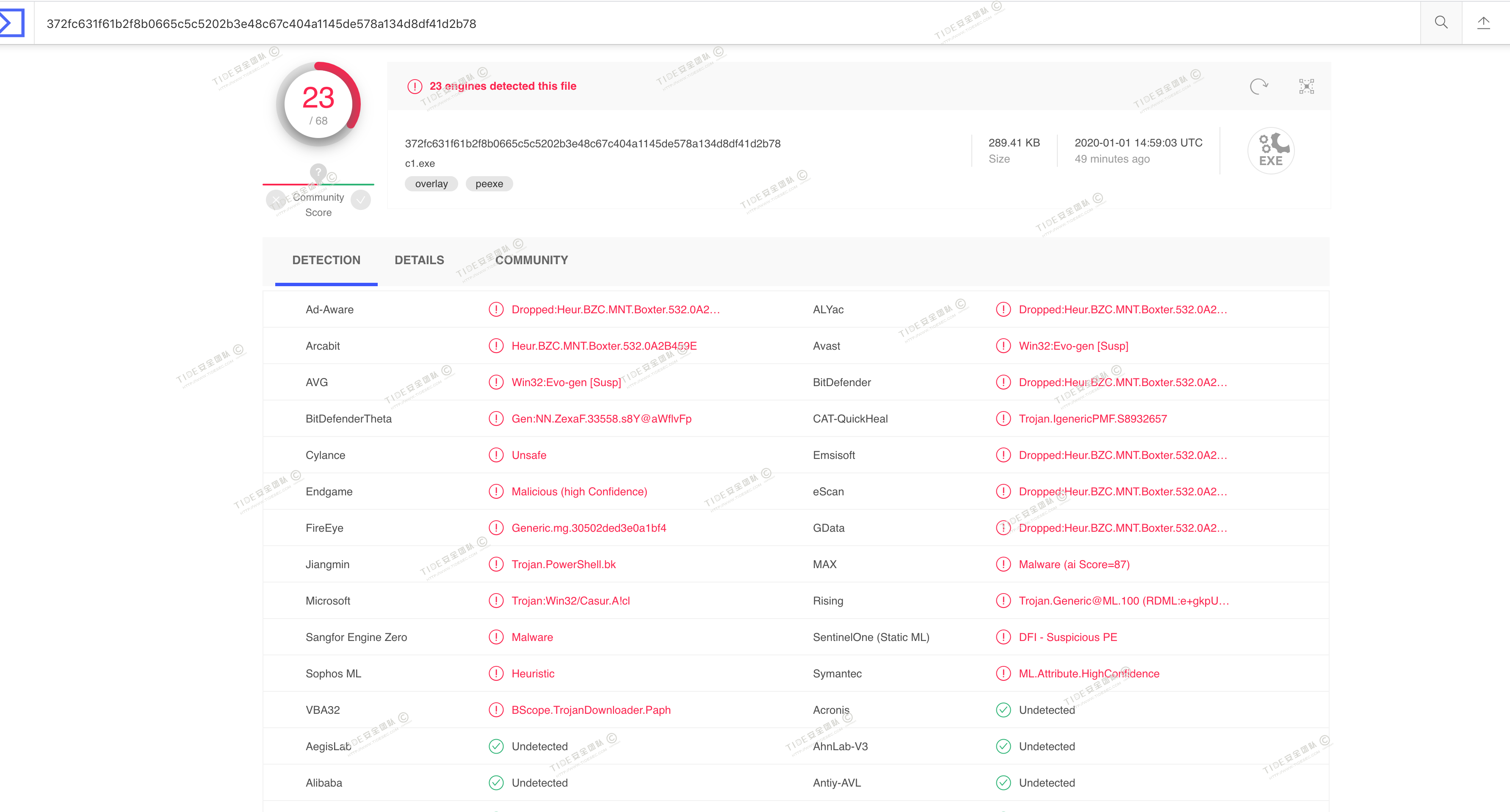The height and width of the screenshot is (812, 1510).
Task: Click the community score question mark
Action: click(318, 172)
